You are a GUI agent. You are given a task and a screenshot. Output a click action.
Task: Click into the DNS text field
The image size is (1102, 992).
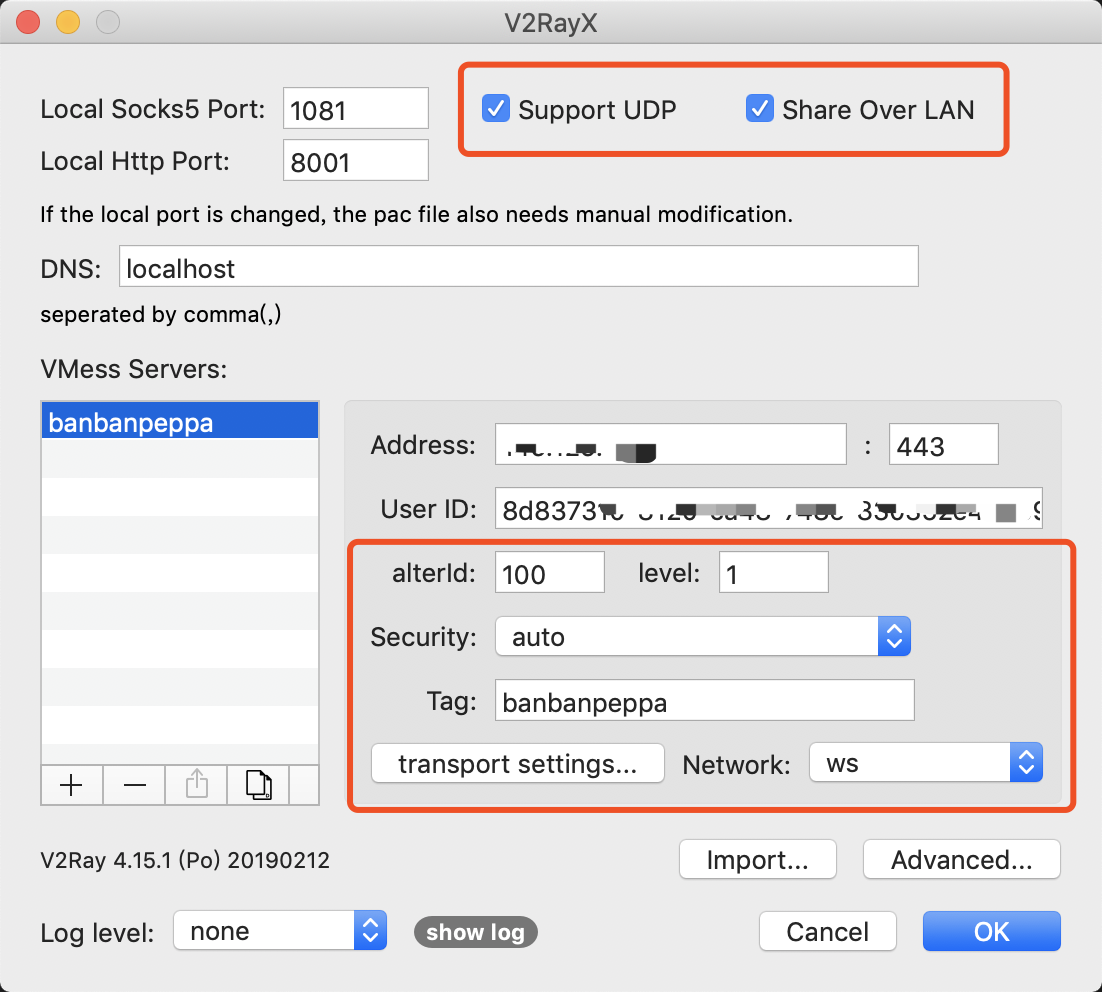pyautogui.click(x=519, y=266)
